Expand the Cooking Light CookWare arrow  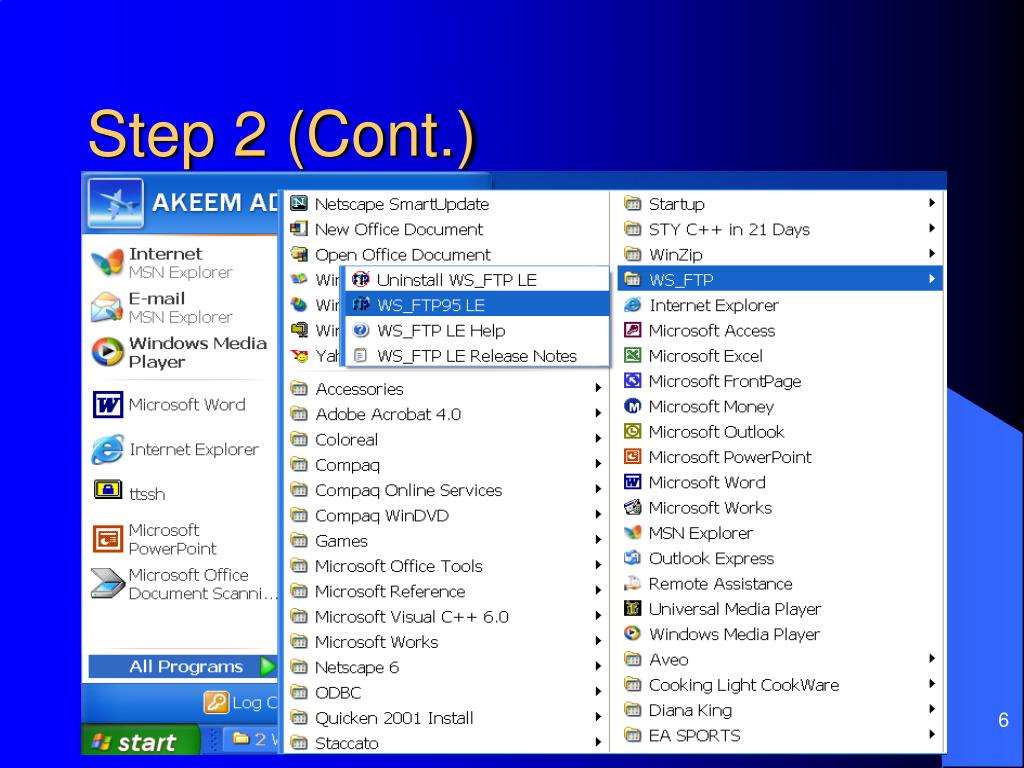932,684
